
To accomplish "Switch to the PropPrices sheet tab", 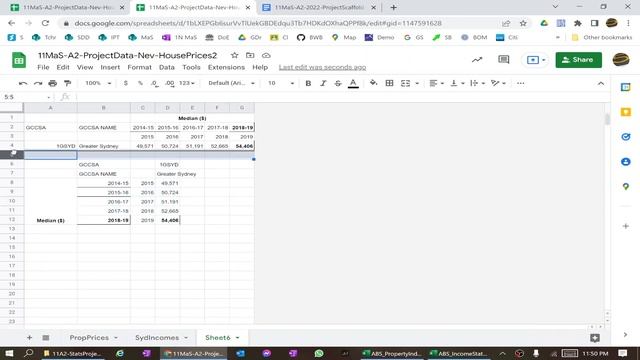I will coord(89,338).
